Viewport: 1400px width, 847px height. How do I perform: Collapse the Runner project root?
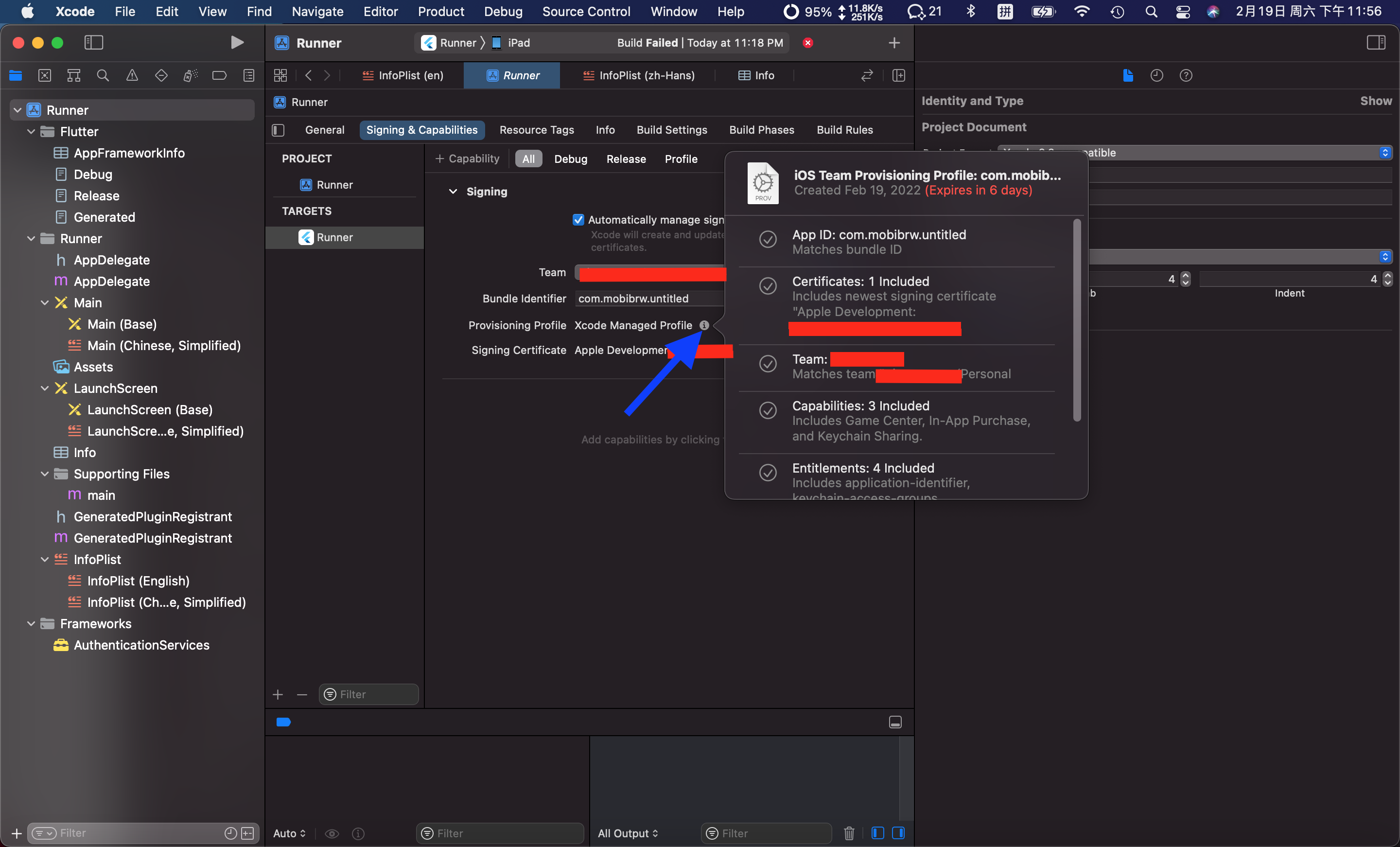17,110
